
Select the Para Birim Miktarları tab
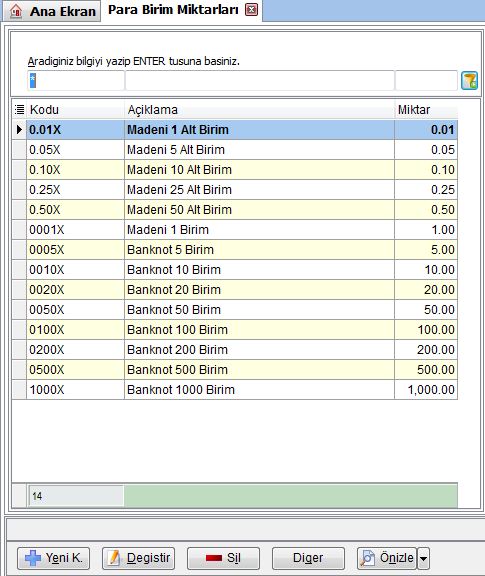(173, 10)
